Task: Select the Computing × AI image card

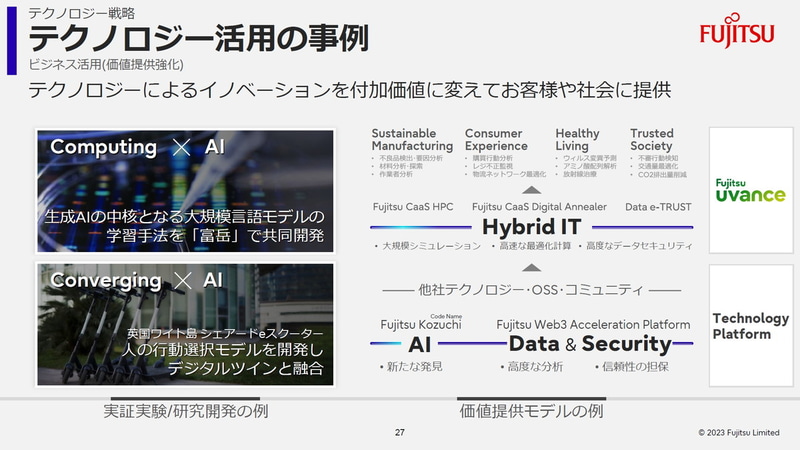Action: pos(185,191)
